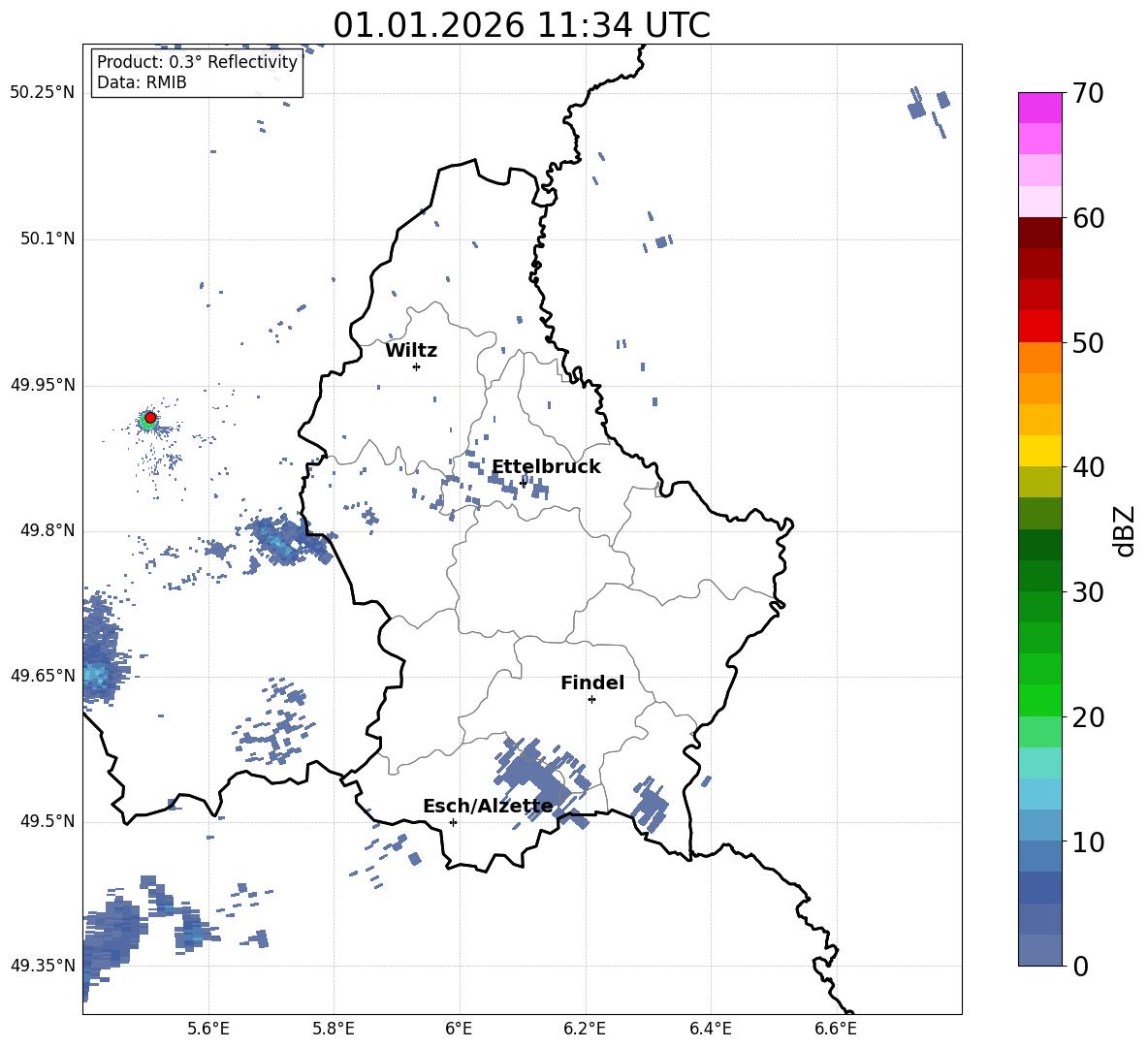Image resolution: width=1148 pixels, height=1048 pixels.
Task: Click the 40 colorbar tick label
Action: [1088, 467]
